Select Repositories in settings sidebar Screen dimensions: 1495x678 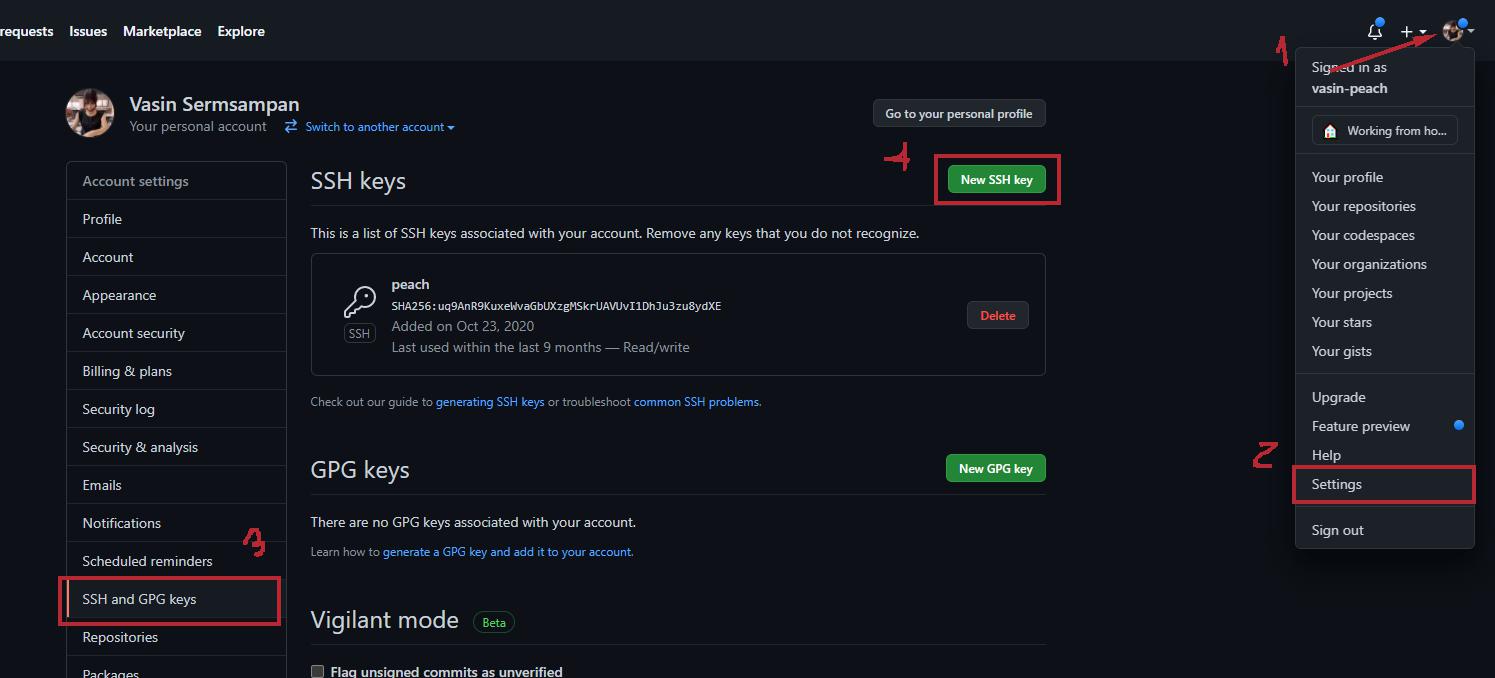(176, 637)
